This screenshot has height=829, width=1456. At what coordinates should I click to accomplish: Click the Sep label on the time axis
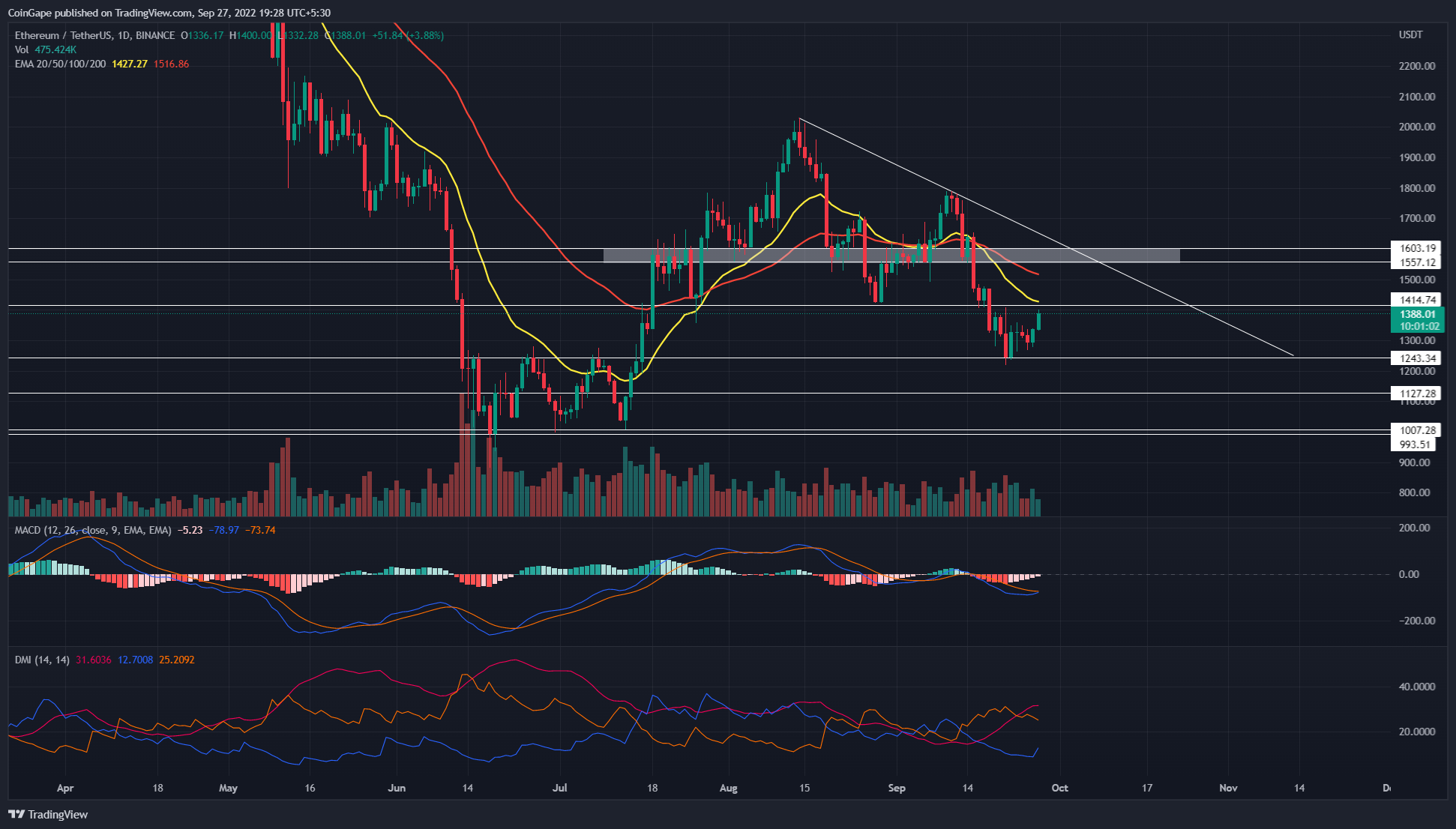click(897, 788)
